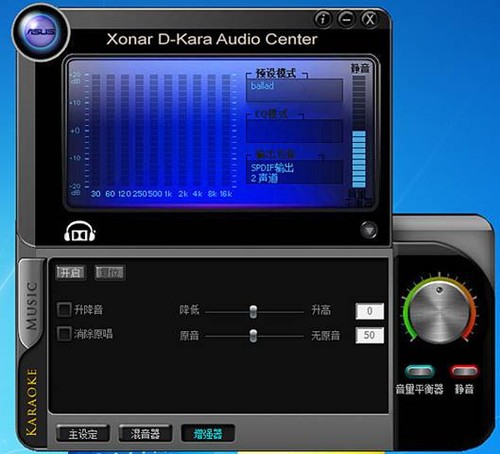Image resolution: width=500 pixels, height=454 pixels.
Task: Minimize the Xonar D-Kara Audio Center
Action: [x=346, y=19]
